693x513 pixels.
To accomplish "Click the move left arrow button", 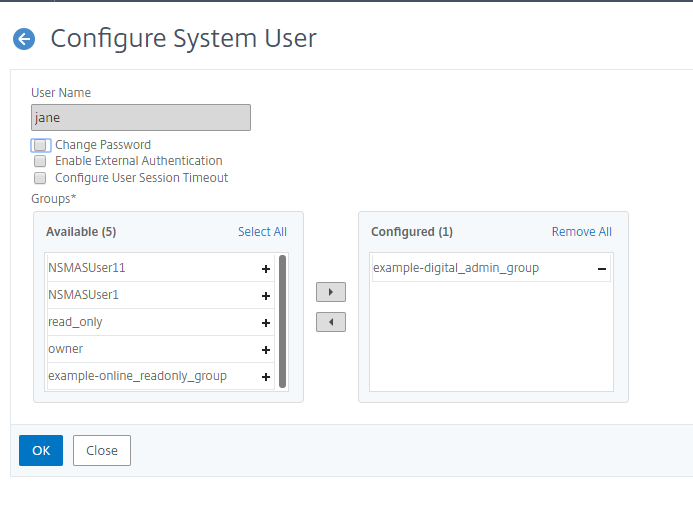I will pos(330,322).
